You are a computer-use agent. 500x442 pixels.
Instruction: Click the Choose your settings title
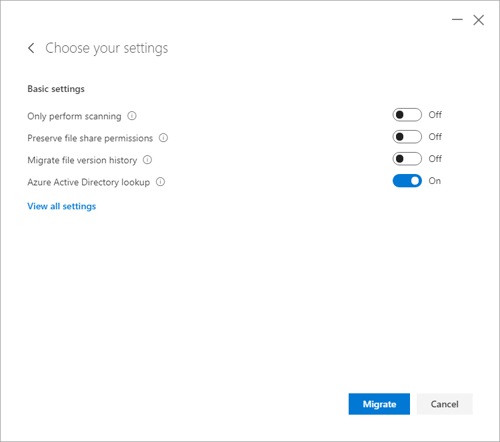(x=107, y=48)
